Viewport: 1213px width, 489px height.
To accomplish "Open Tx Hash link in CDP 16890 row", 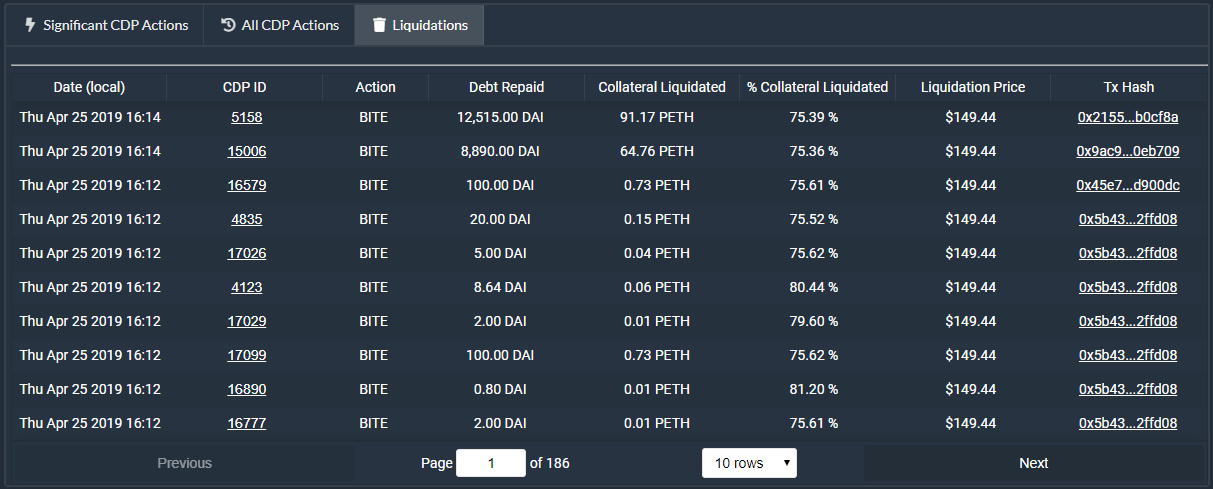I will pyautogui.click(x=1128, y=389).
